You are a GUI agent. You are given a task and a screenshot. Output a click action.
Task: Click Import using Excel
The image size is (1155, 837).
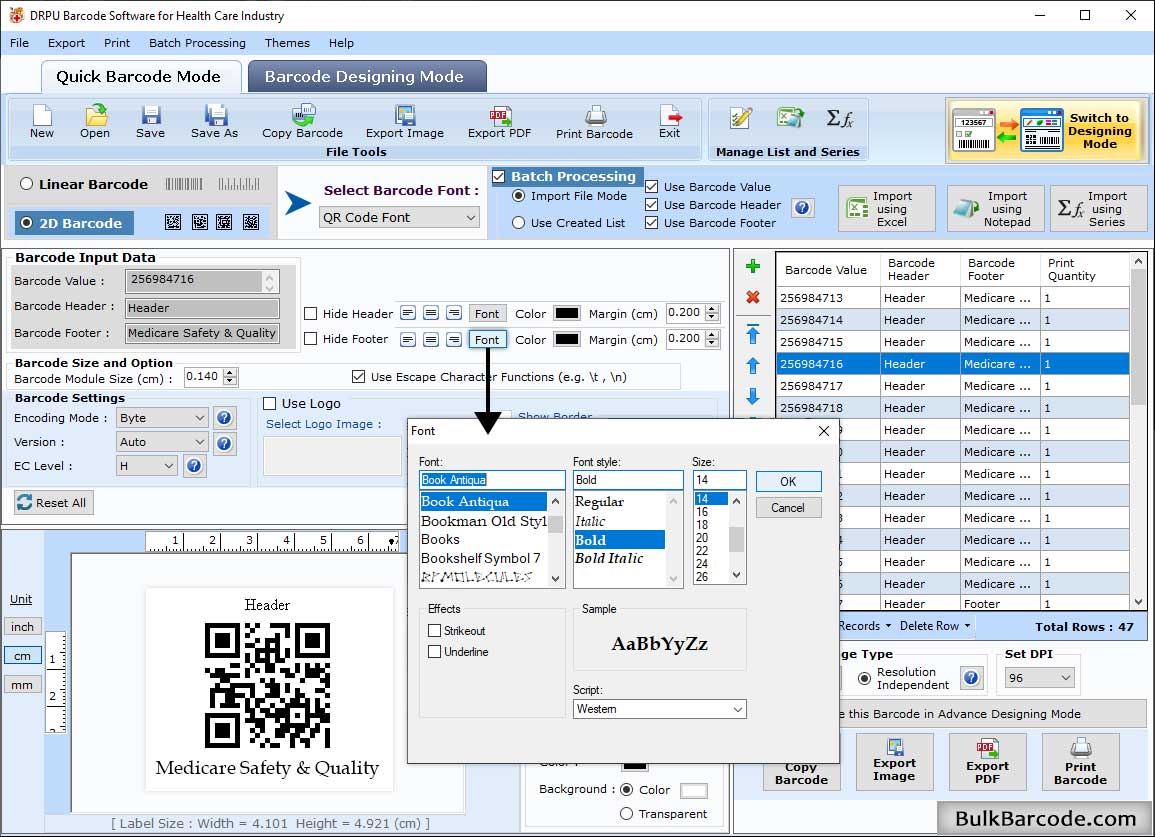click(887, 209)
